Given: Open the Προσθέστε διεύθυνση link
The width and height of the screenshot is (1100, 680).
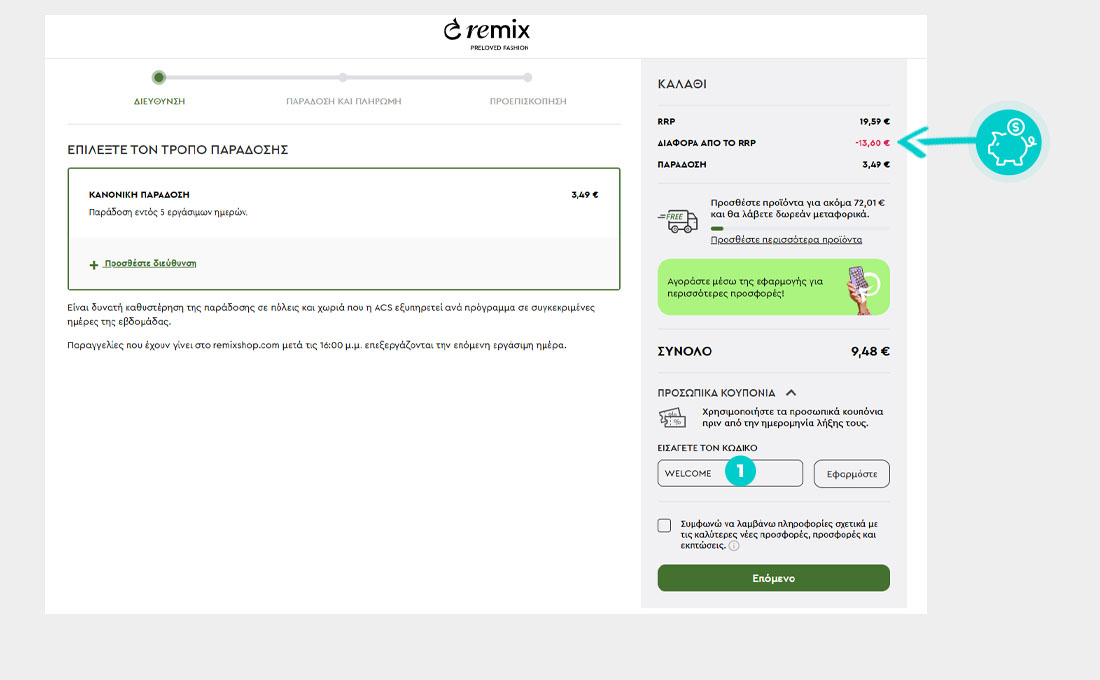Looking at the screenshot, I should tap(150, 264).
